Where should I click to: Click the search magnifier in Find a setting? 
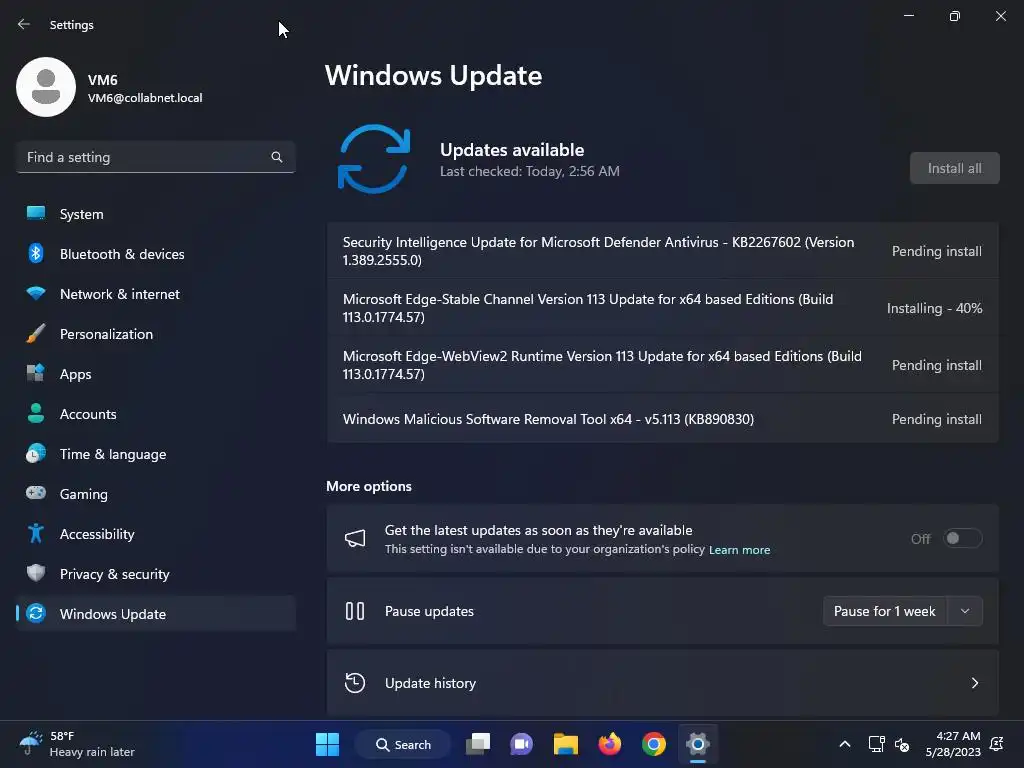277,157
